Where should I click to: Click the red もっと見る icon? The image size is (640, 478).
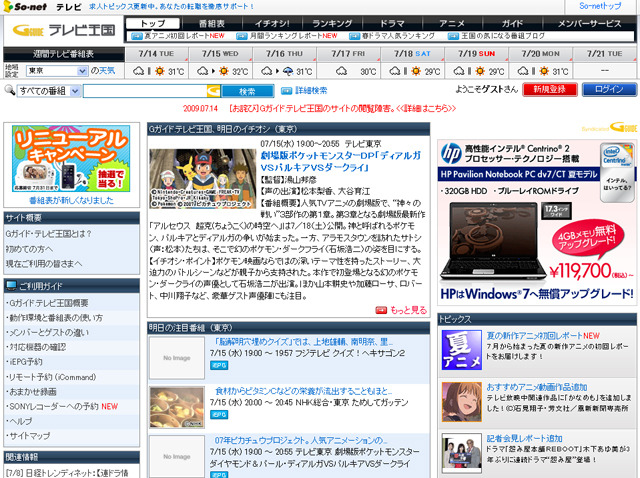(381, 310)
